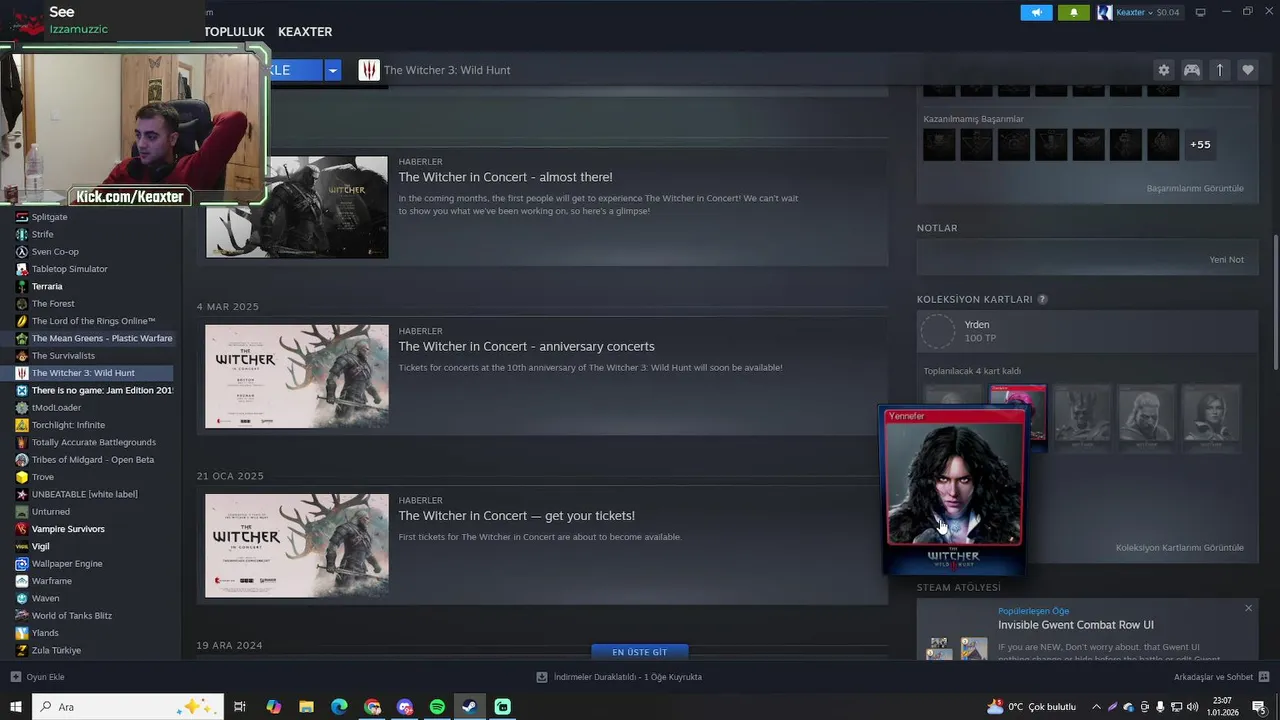Click Oyun Ekle at bottom left

45,677
